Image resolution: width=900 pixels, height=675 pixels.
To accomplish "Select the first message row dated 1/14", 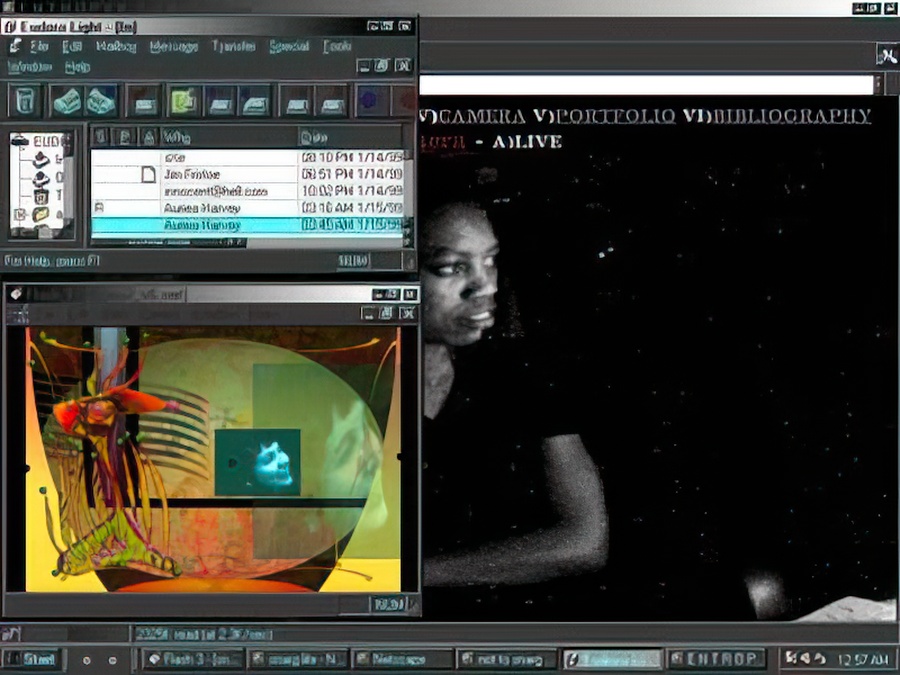I will tap(247, 157).
